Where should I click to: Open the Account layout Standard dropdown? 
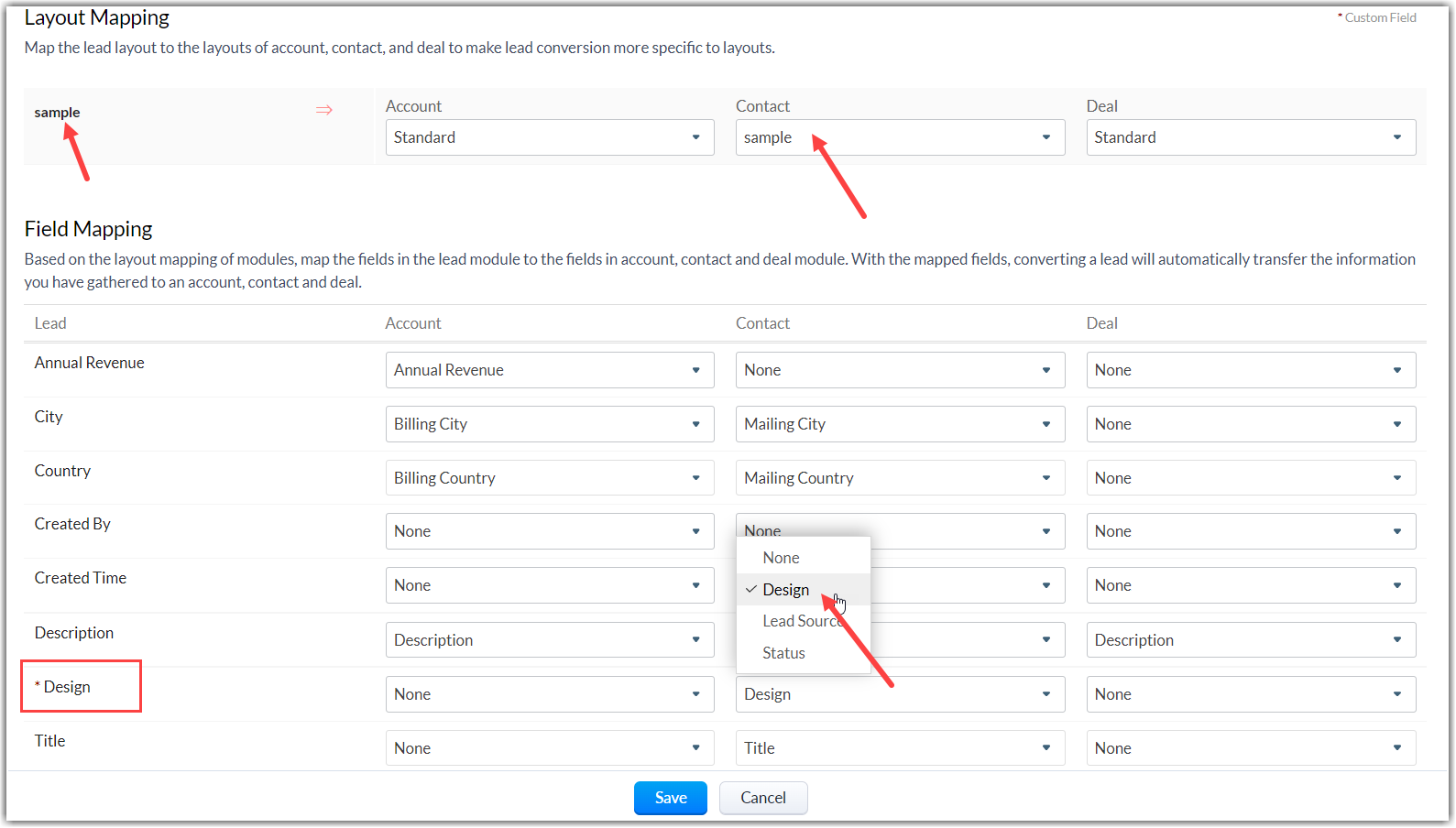tap(549, 137)
